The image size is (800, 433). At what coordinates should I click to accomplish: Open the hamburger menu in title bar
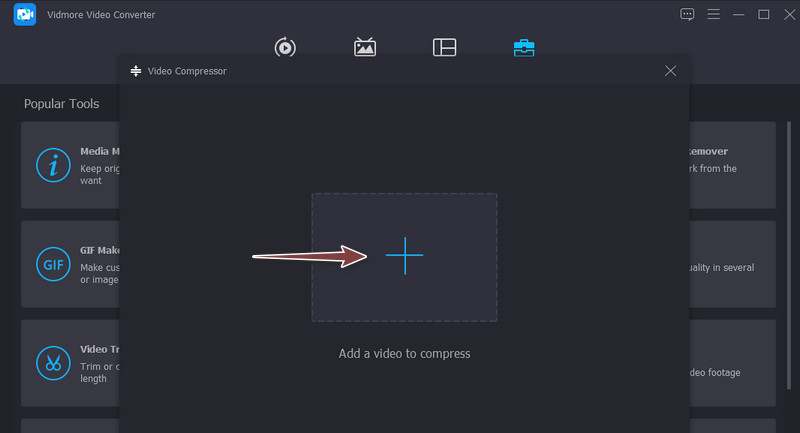713,14
